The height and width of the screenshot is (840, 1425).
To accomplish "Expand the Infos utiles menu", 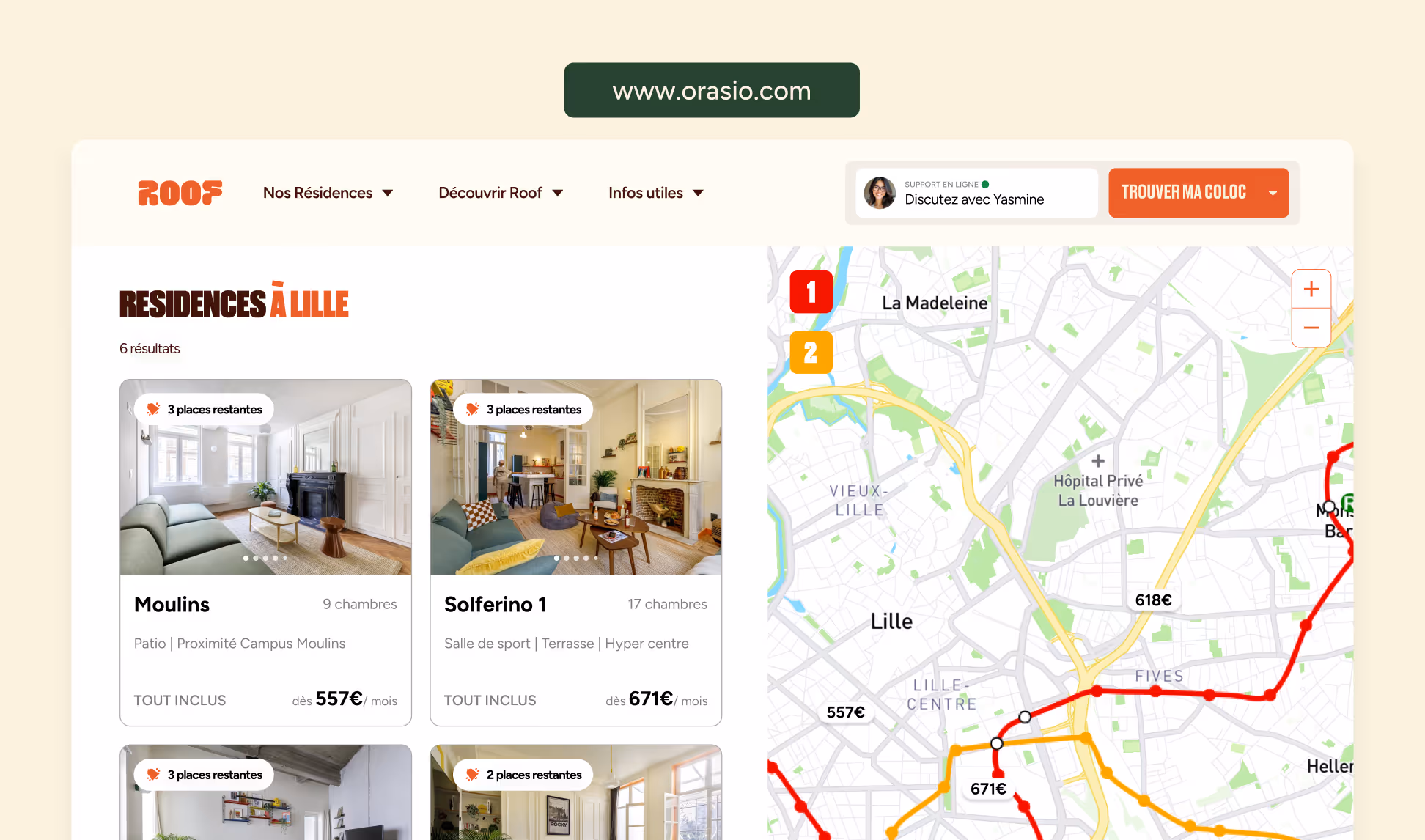I will click(x=655, y=193).
